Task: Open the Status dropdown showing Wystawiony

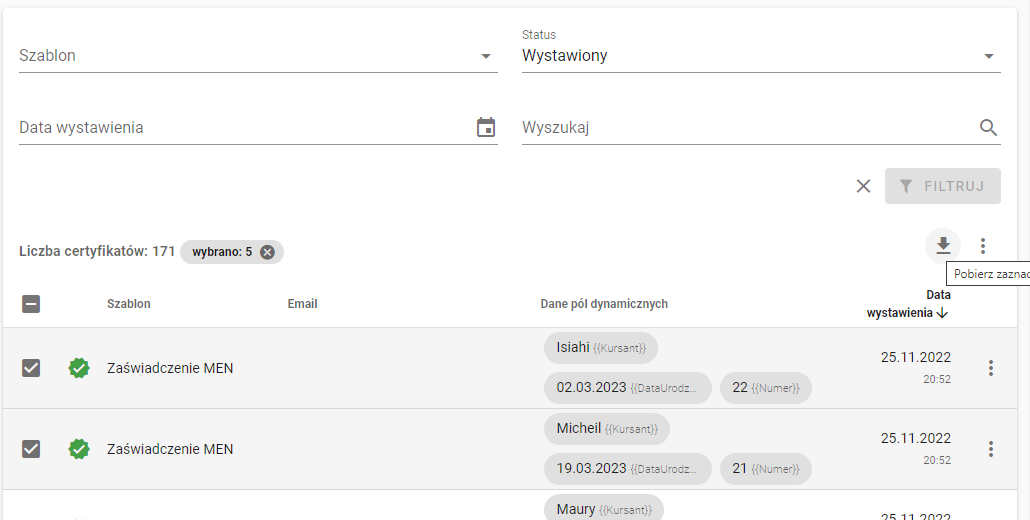Action: (761, 56)
